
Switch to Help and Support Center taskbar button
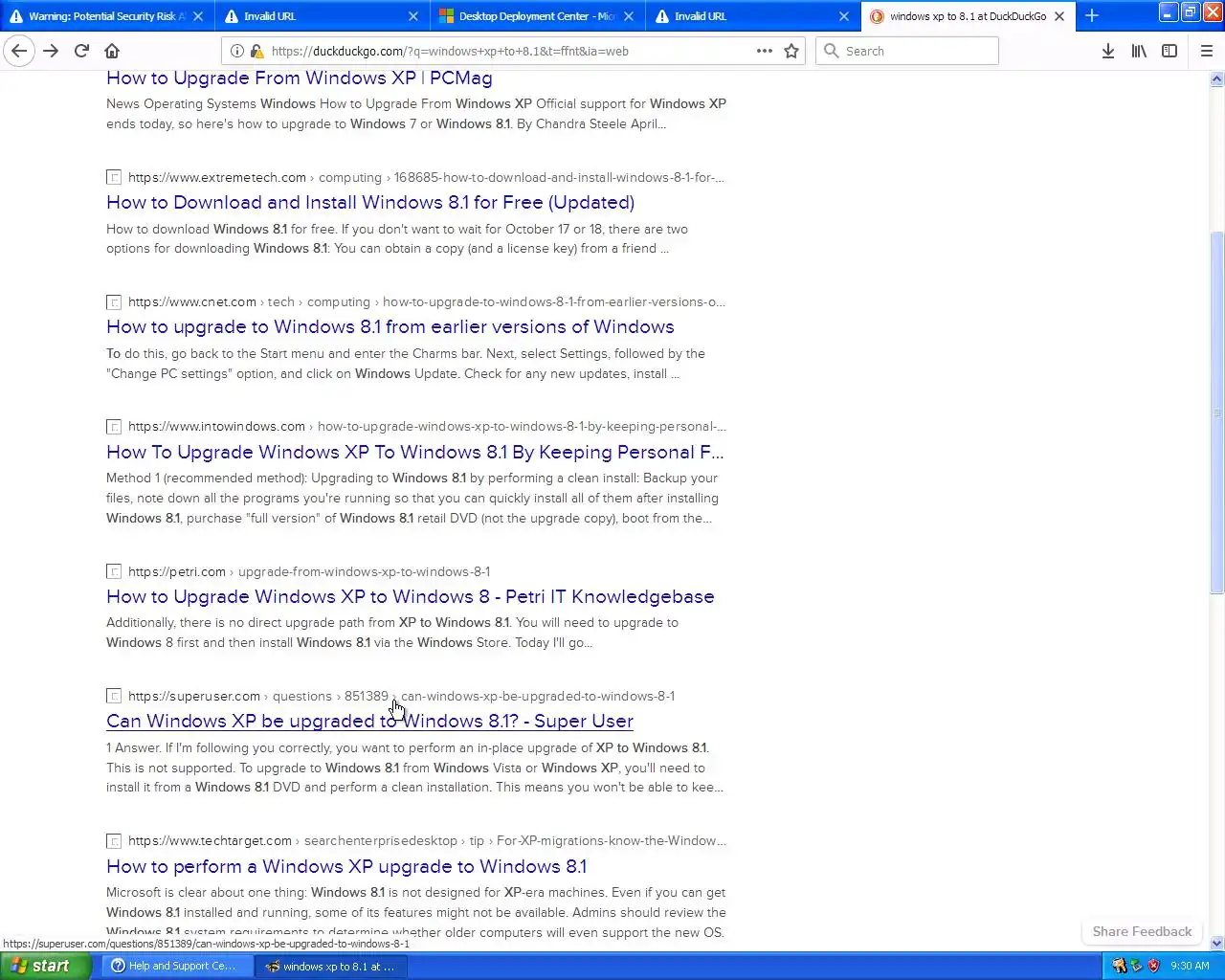177,966
